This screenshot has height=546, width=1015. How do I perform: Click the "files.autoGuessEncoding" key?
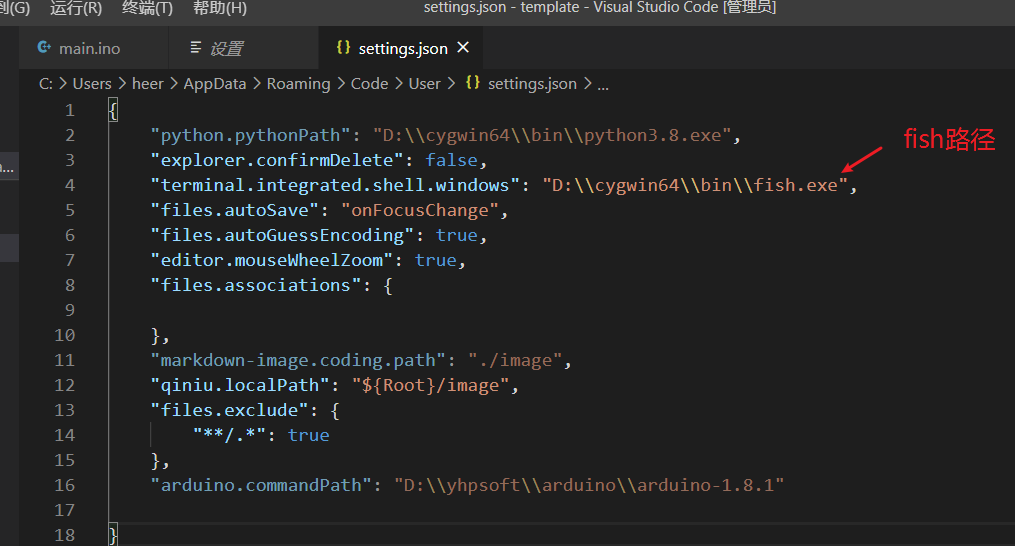pyautogui.click(x=282, y=235)
